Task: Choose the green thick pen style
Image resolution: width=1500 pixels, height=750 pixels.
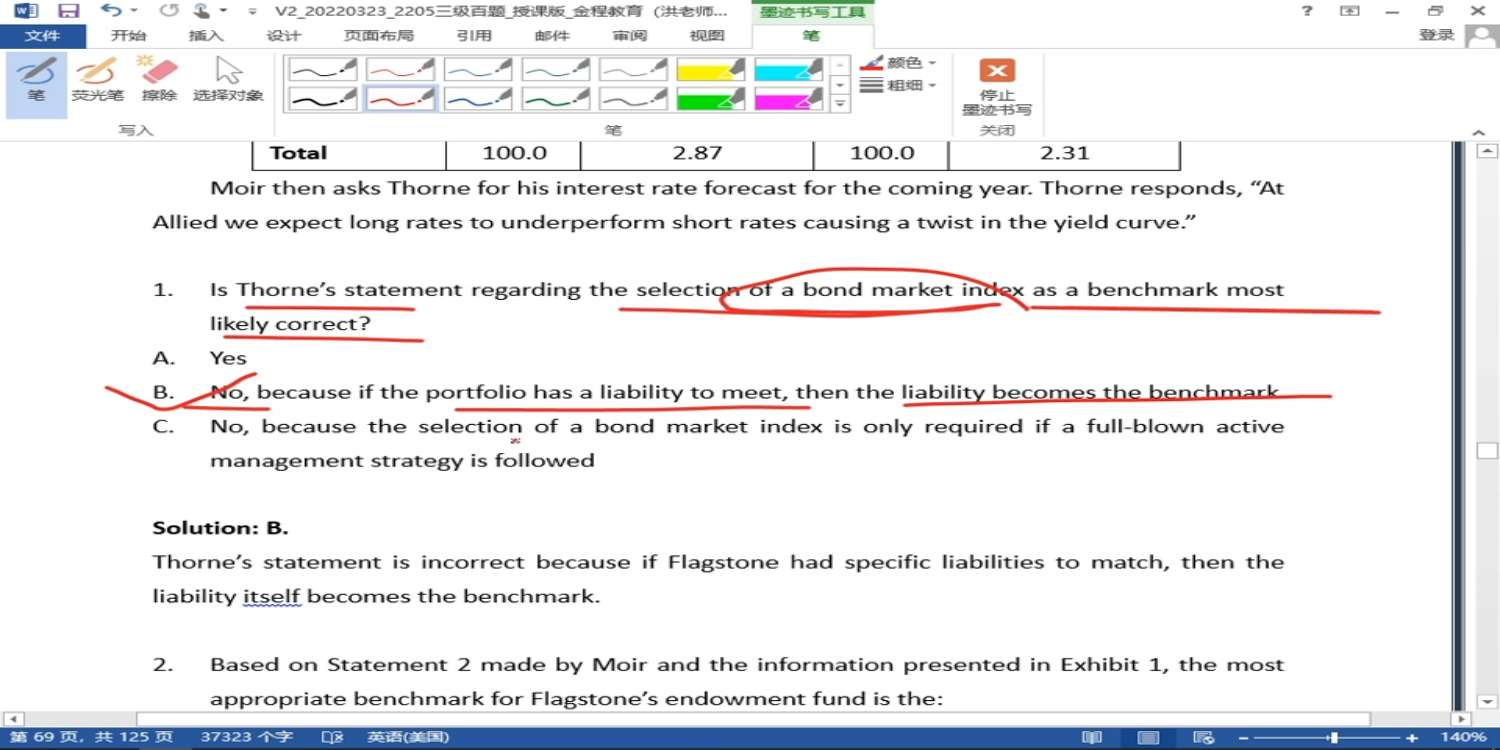Action: (555, 99)
